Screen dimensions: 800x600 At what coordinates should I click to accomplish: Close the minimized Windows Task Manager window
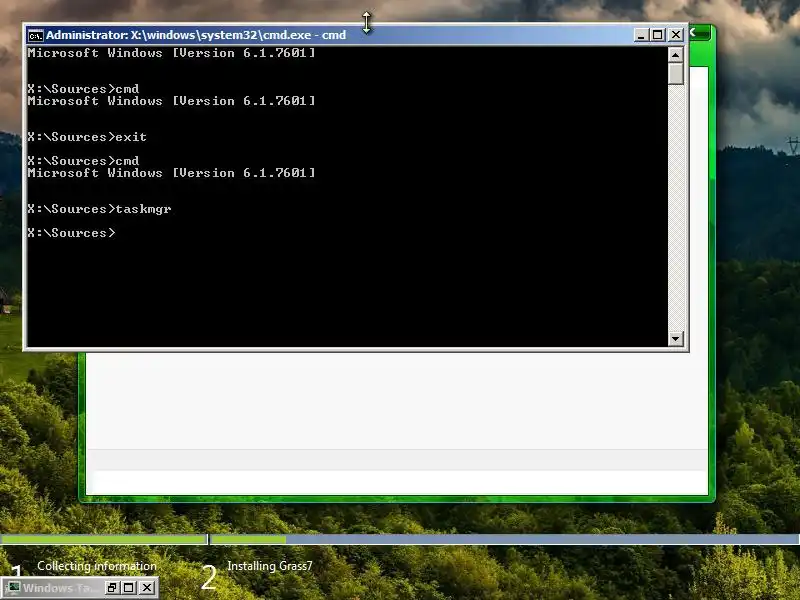point(147,587)
